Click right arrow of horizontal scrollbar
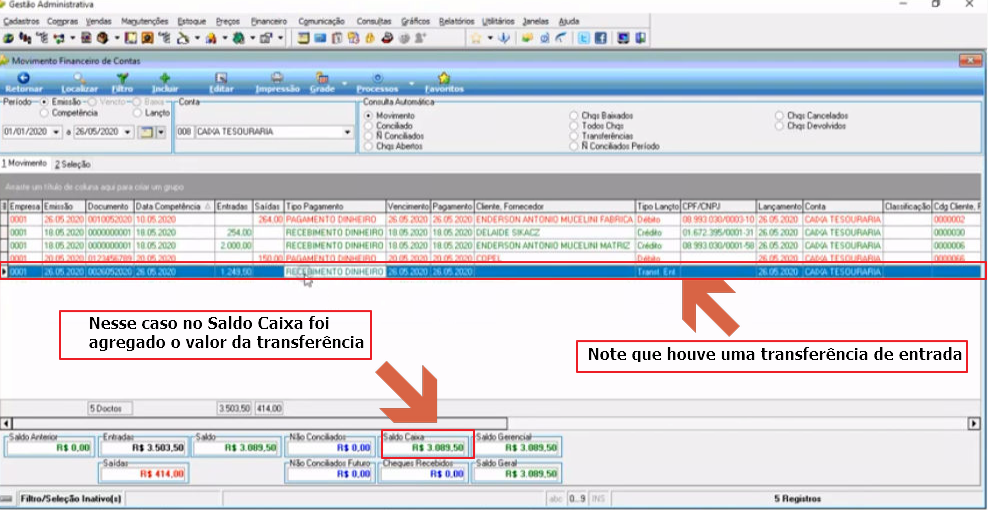The image size is (988, 510). 975,423
